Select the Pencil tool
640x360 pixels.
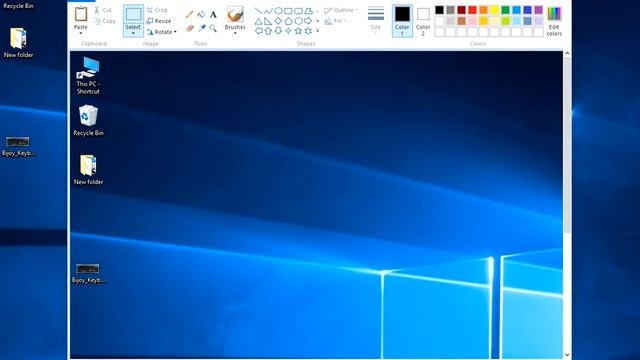(189, 14)
